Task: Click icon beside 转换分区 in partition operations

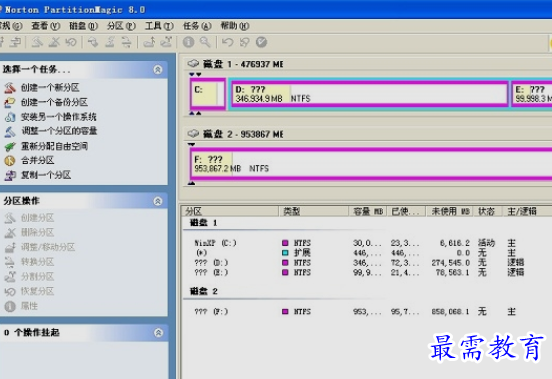Action: coord(10,262)
